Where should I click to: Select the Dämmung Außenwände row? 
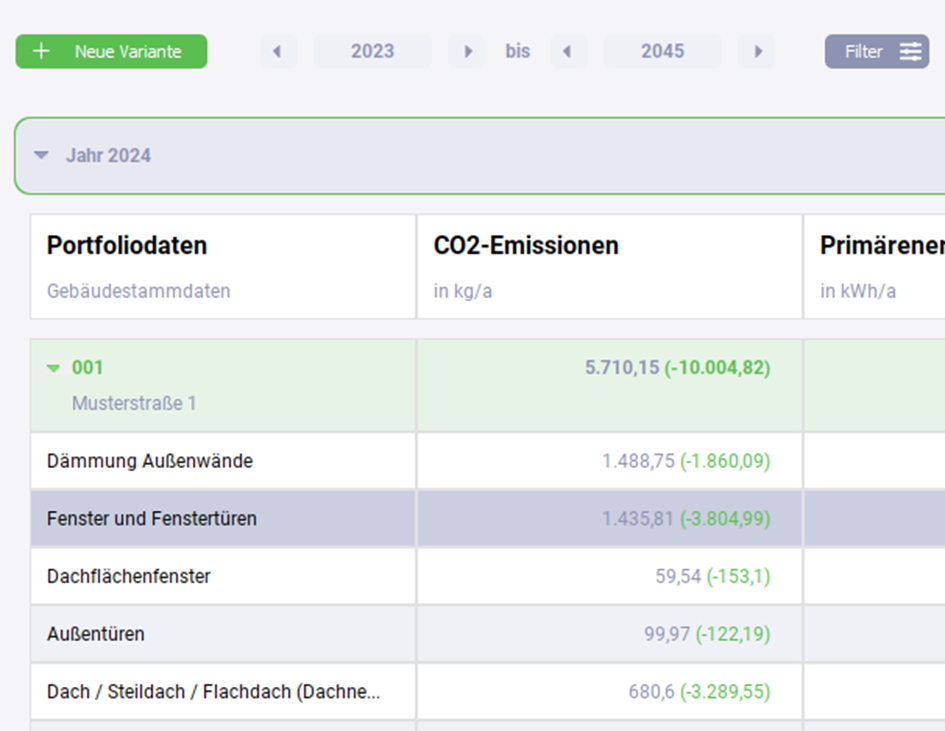click(150, 461)
